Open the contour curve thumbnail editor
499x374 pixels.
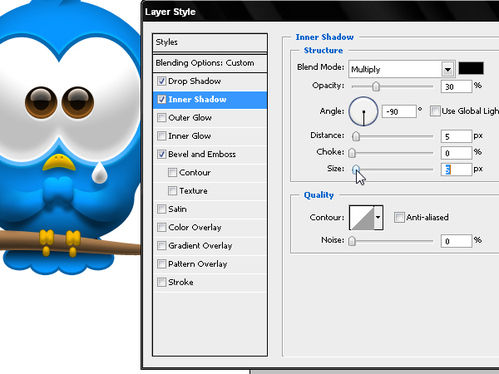pos(362,217)
